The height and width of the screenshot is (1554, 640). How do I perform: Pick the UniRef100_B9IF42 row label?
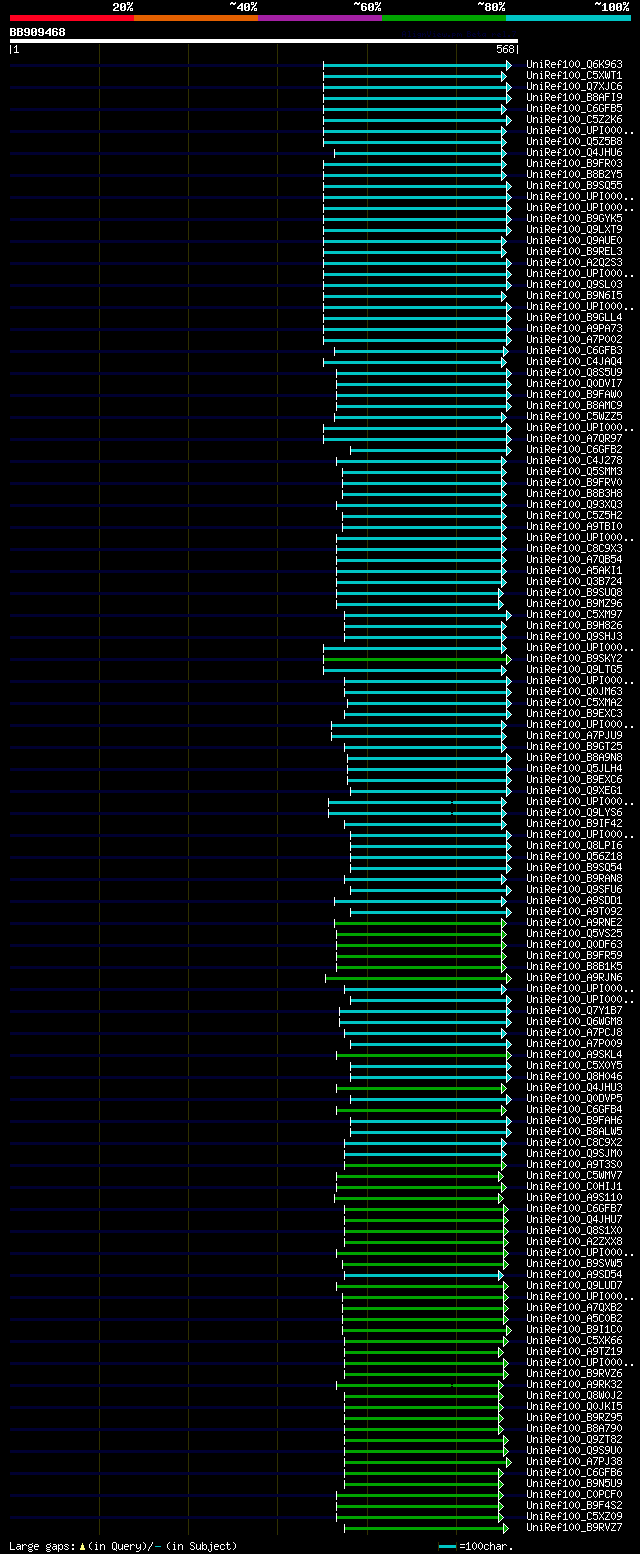coord(574,824)
